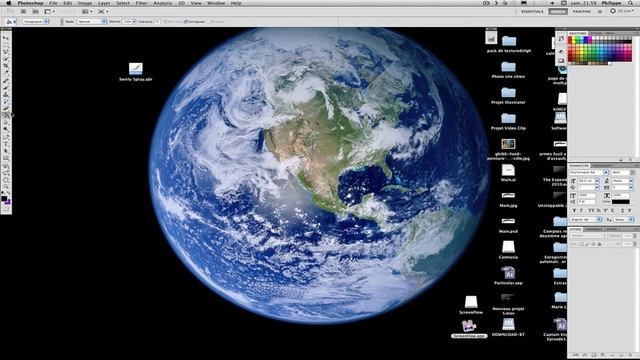Switch to the Painting workspace
Image resolution: width=640 pixels, height=360 pixels.
pos(582,11)
